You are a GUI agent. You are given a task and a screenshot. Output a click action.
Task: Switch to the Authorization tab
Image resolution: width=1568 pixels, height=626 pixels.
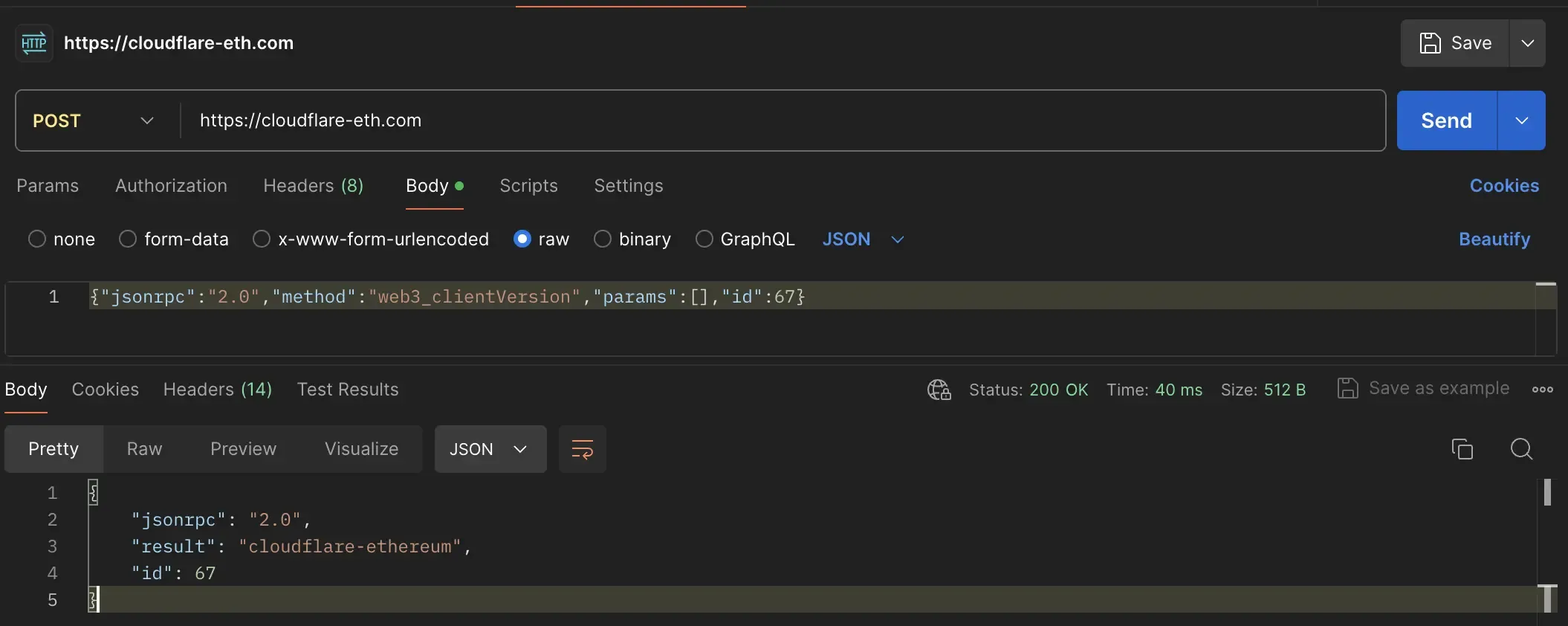pyautogui.click(x=171, y=186)
